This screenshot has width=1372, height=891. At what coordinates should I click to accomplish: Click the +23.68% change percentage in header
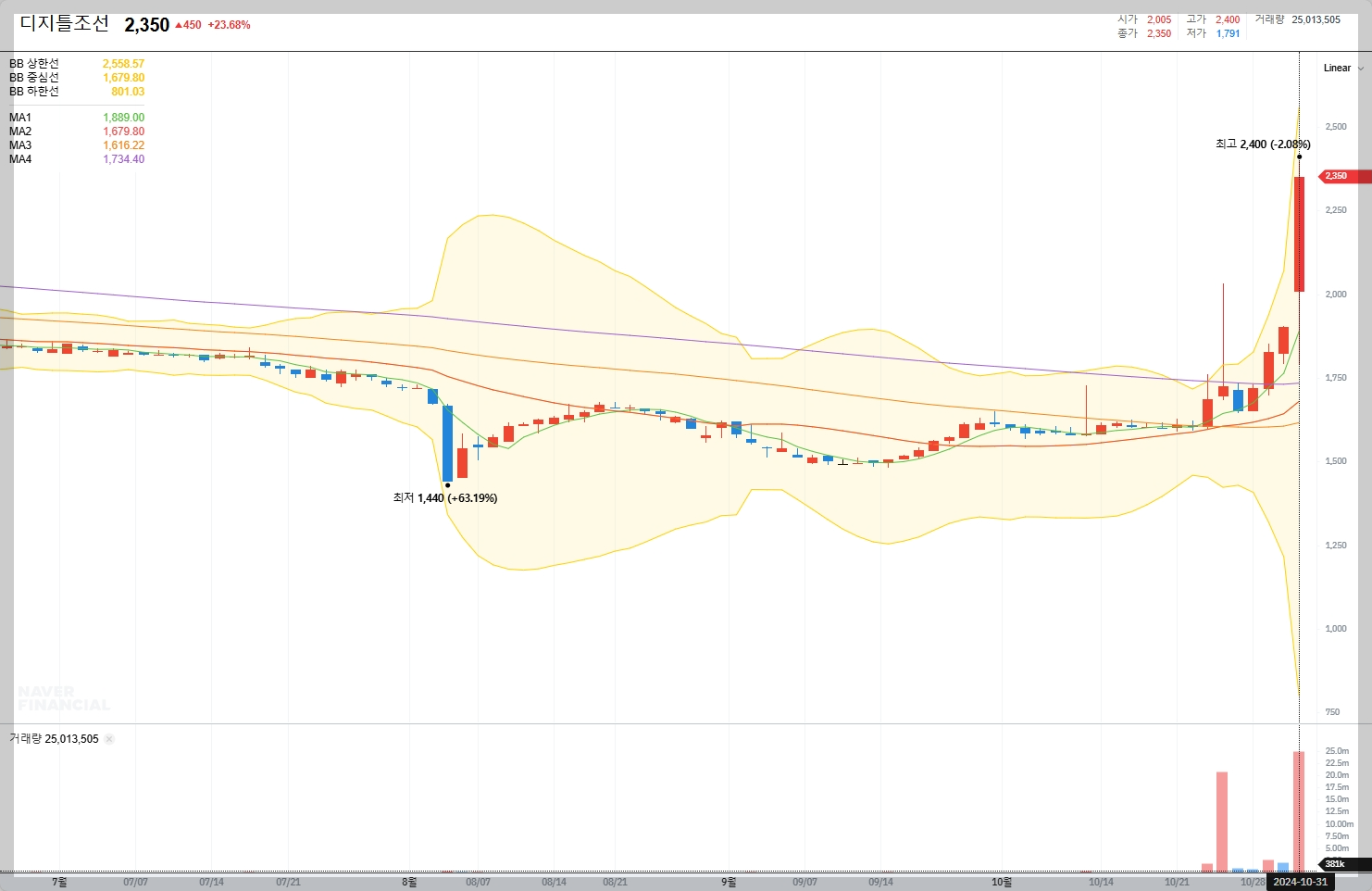coord(230,25)
